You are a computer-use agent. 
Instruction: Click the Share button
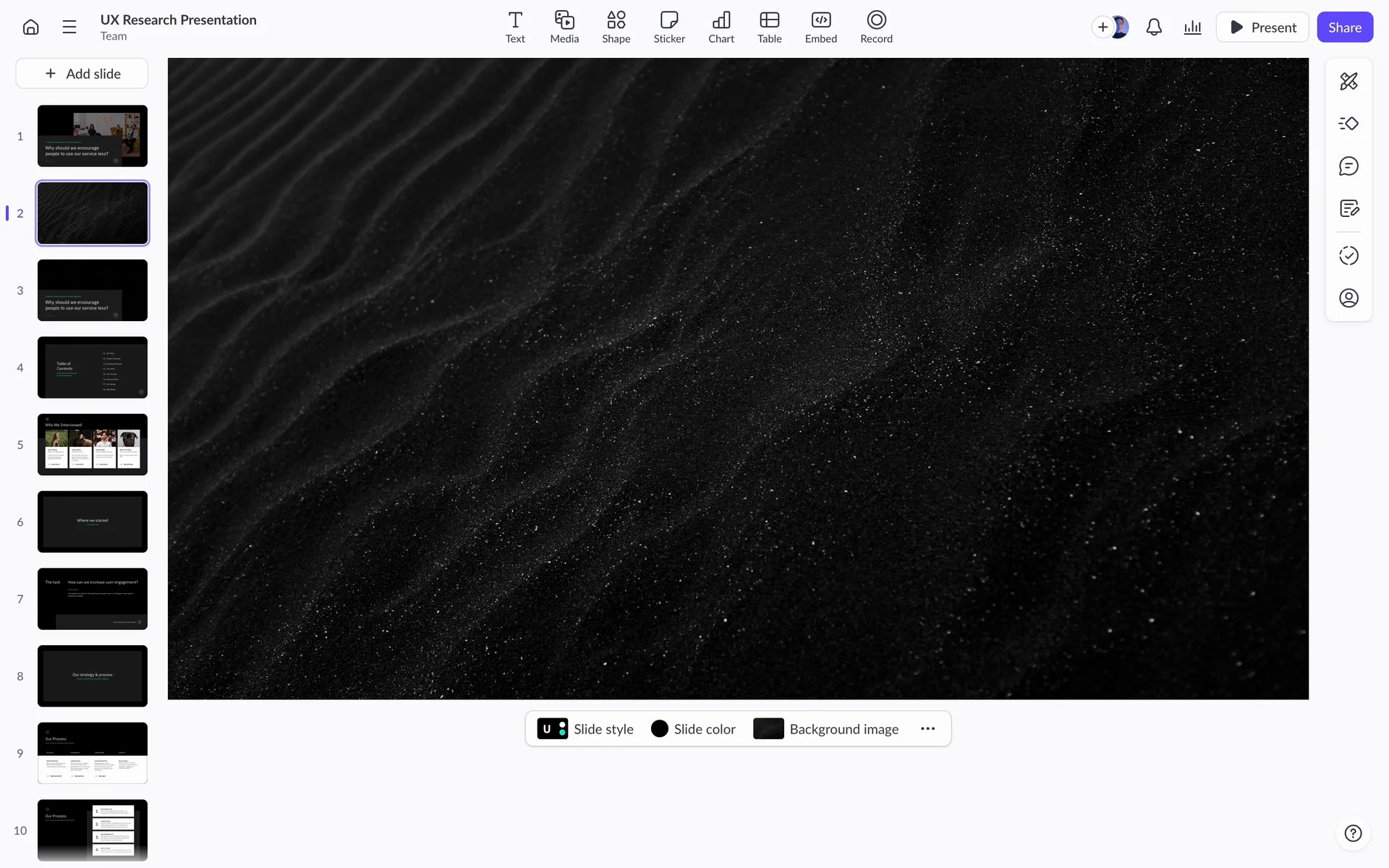[1344, 27]
